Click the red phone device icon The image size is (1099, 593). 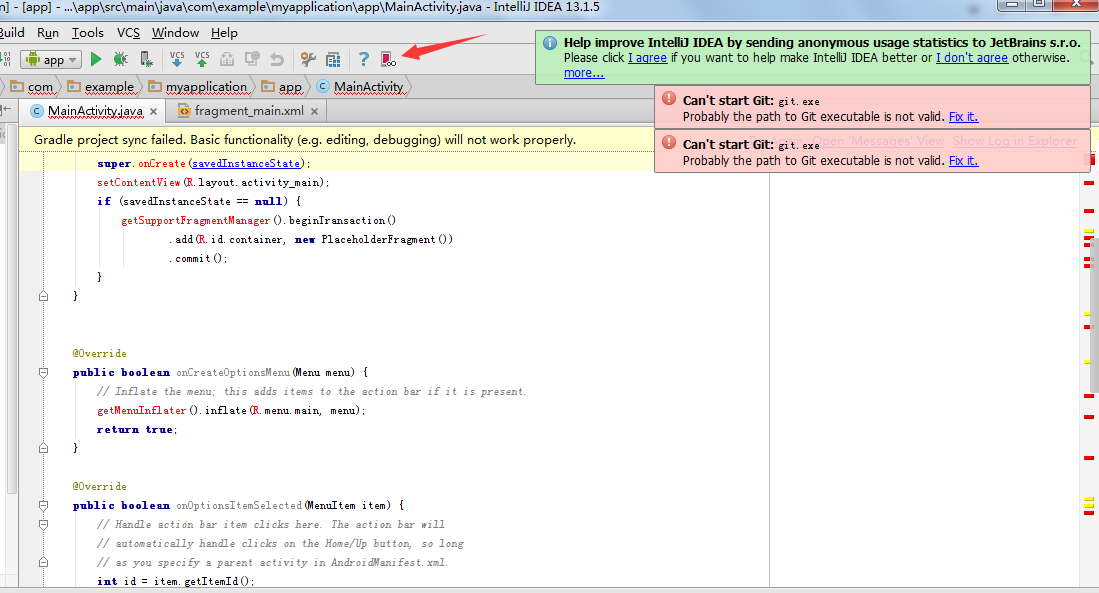[388, 60]
